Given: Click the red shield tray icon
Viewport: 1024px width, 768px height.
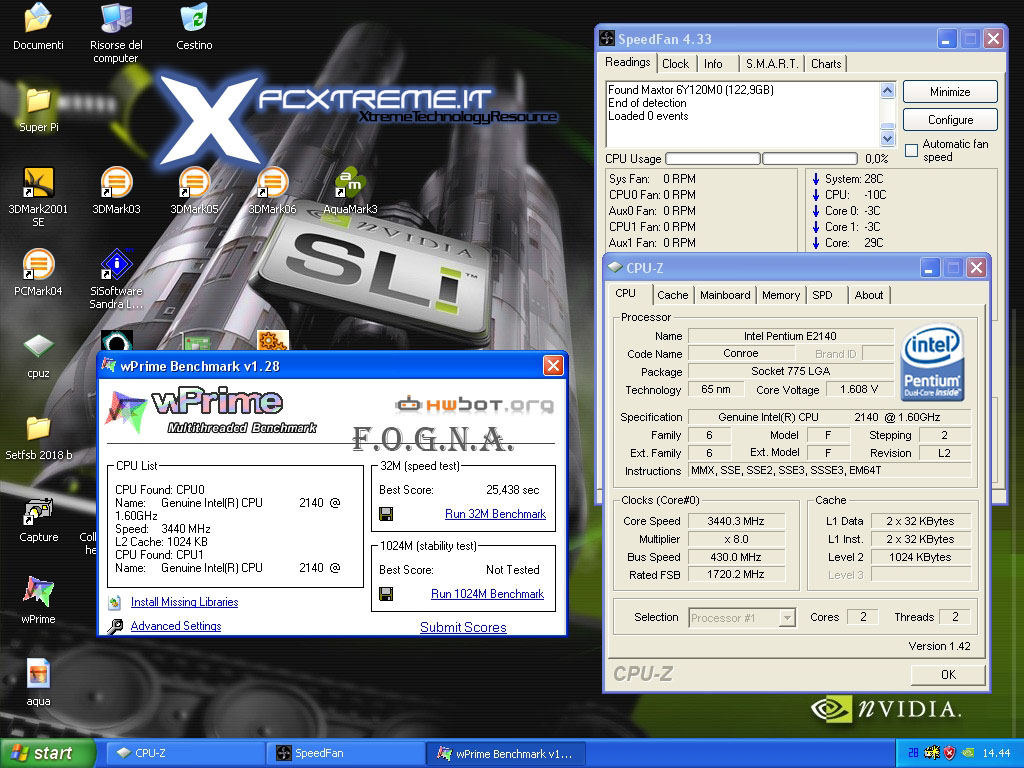Looking at the screenshot, I should click(x=950, y=753).
